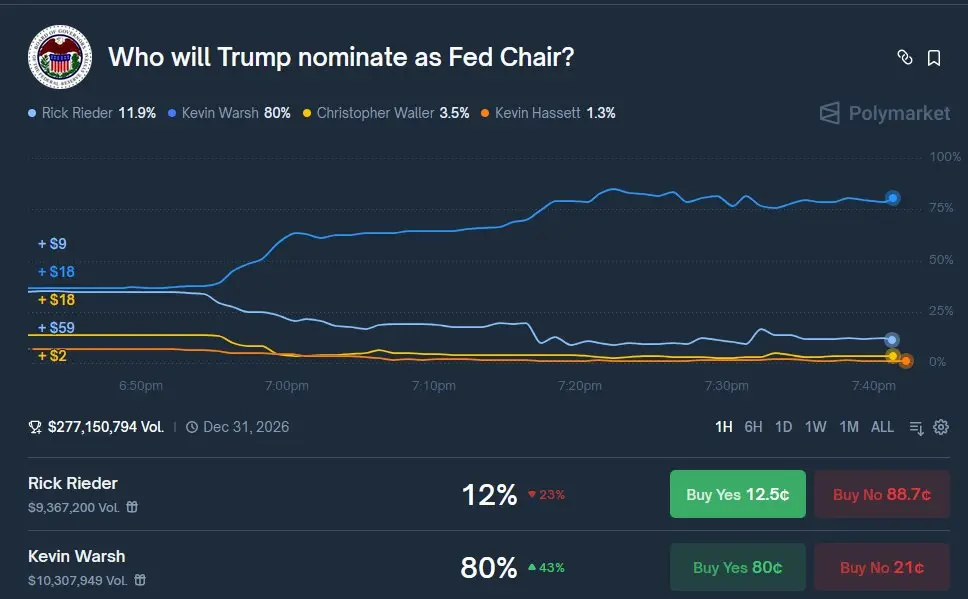Open the chart settings gear
Screen dimensions: 968x599
click(x=941, y=427)
